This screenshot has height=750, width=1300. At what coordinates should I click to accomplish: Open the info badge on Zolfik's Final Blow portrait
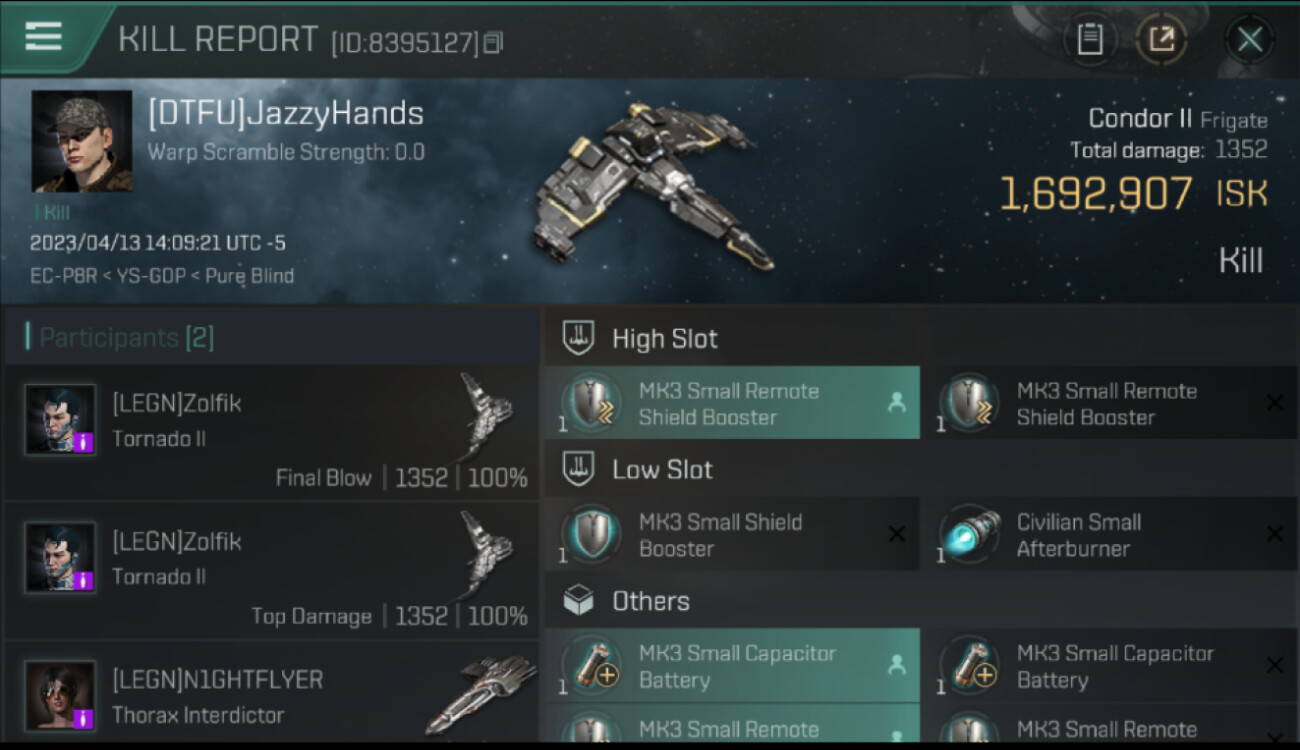[83, 442]
